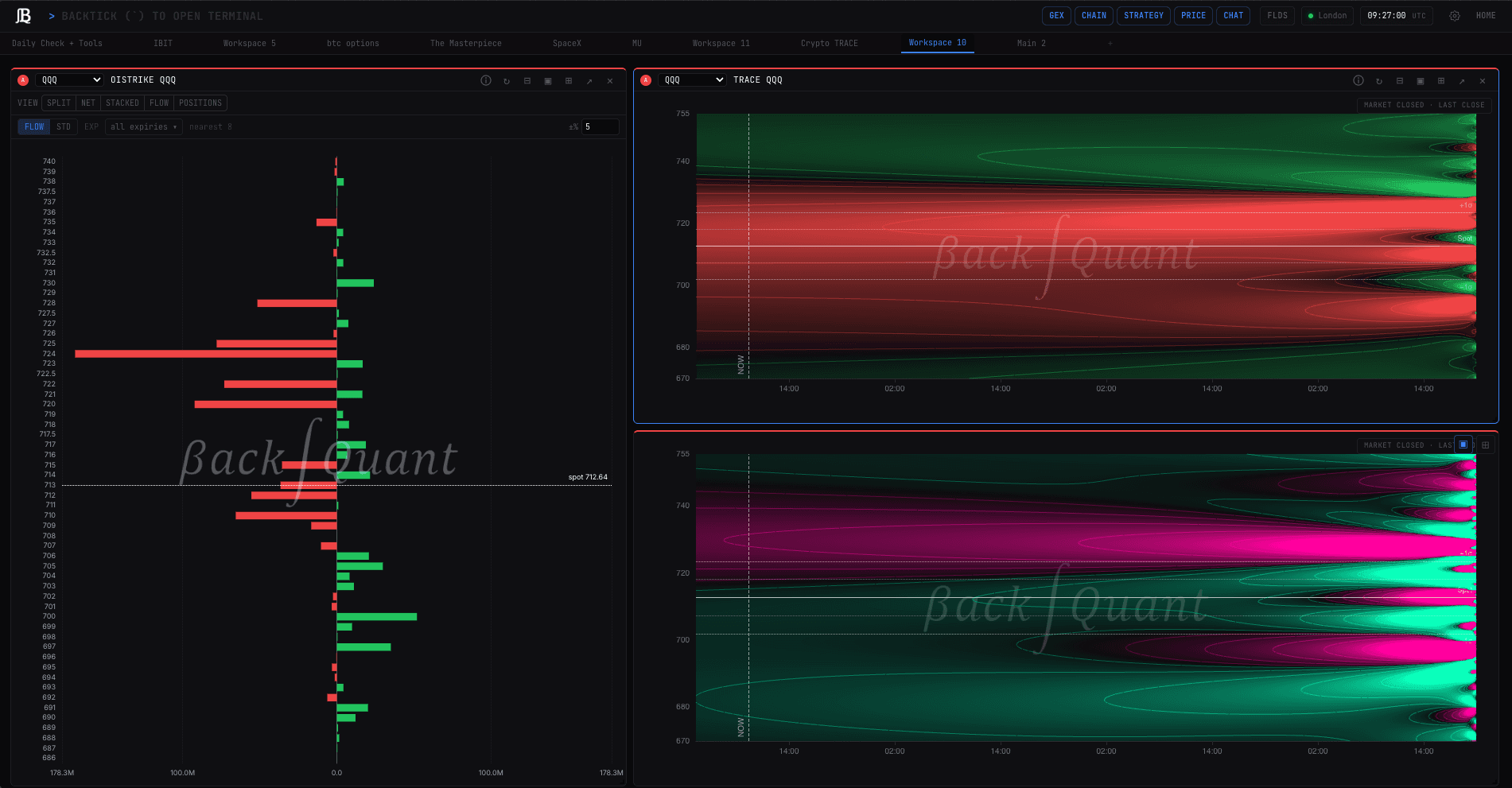Open the GEX tool
Image resolution: width=1512 pixels, height=788 pixels.
(1056, 16)
